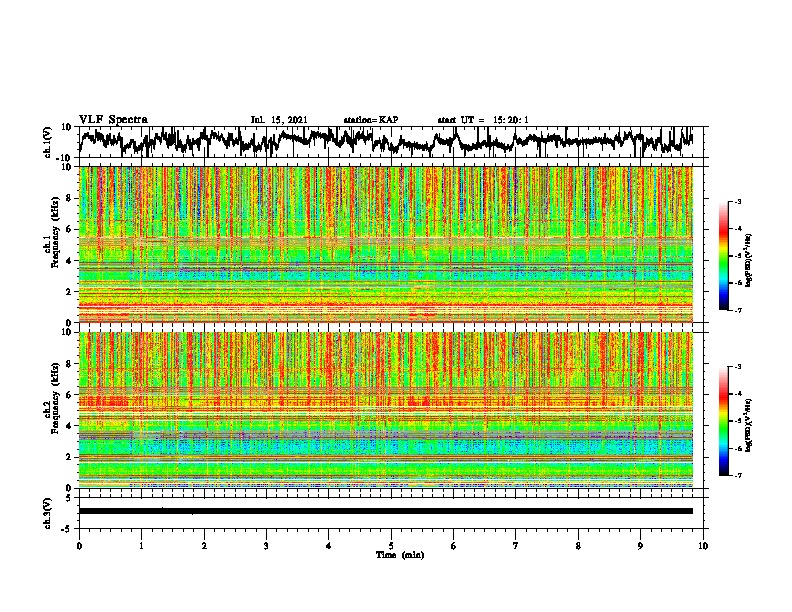Viewport: 792px width, 612px height.
Task: Click the "-7" label on ch.2 color scale
Action: 738,476
